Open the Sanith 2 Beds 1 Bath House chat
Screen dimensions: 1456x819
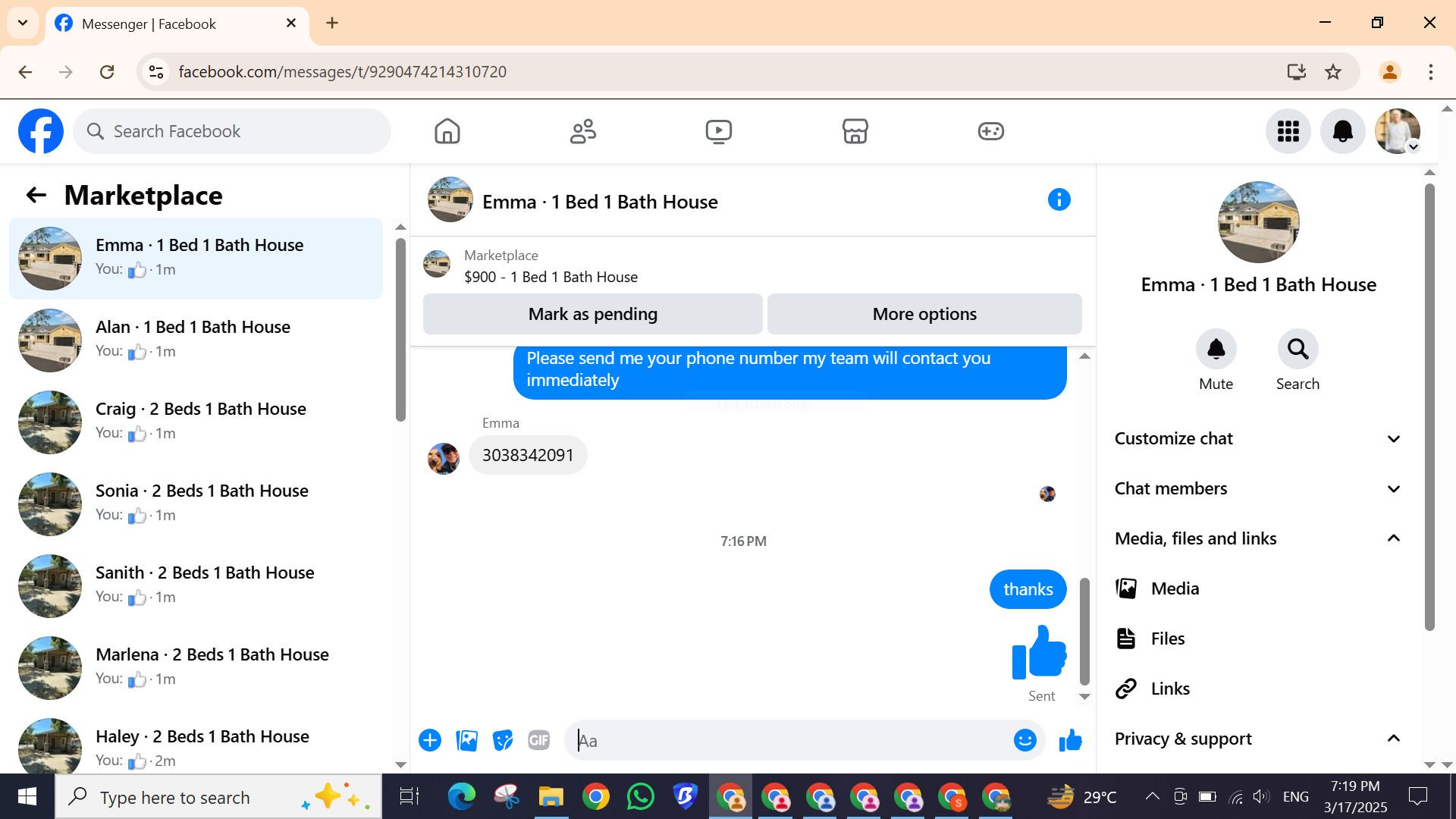tap(196, 586)
